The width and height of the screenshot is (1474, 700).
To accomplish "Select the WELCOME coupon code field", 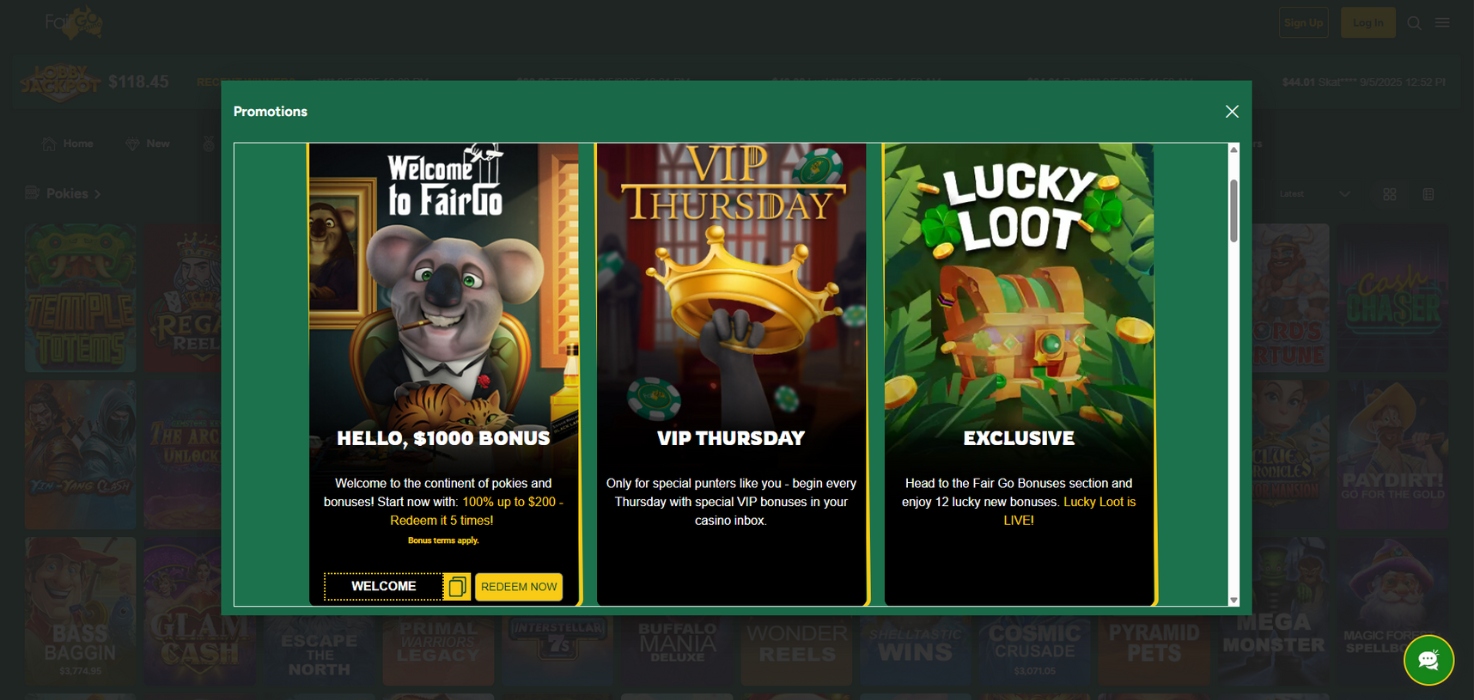I will pos(384,587).
